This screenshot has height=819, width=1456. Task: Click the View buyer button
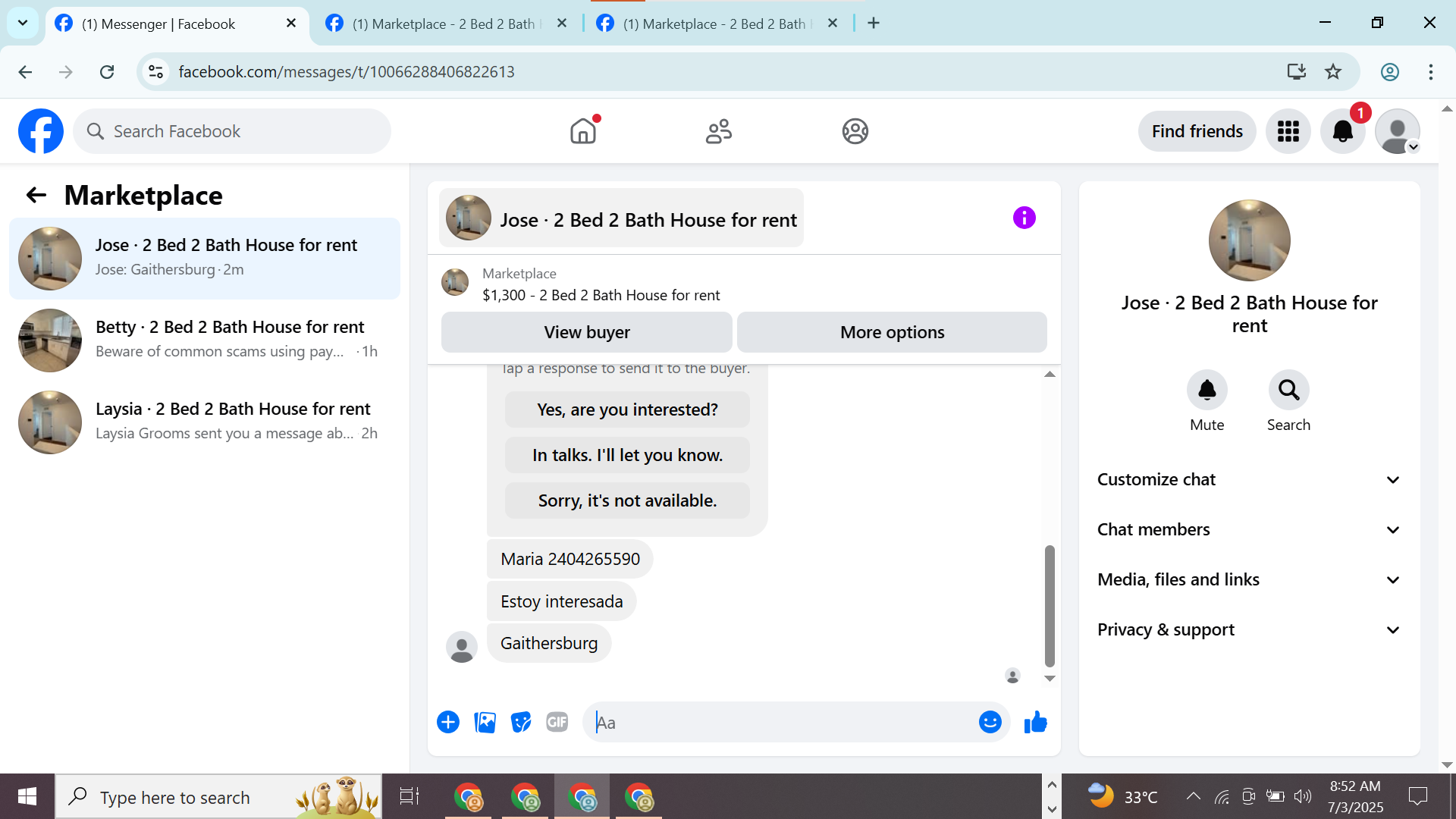click(586, 332)
